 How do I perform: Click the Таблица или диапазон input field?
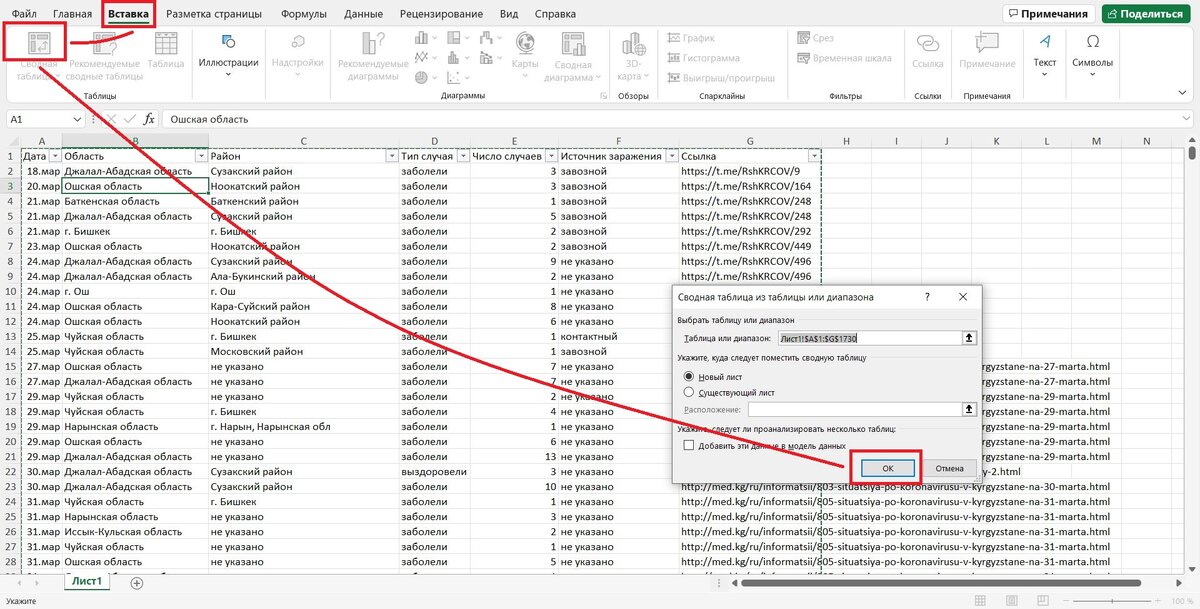tap(869, 338)
